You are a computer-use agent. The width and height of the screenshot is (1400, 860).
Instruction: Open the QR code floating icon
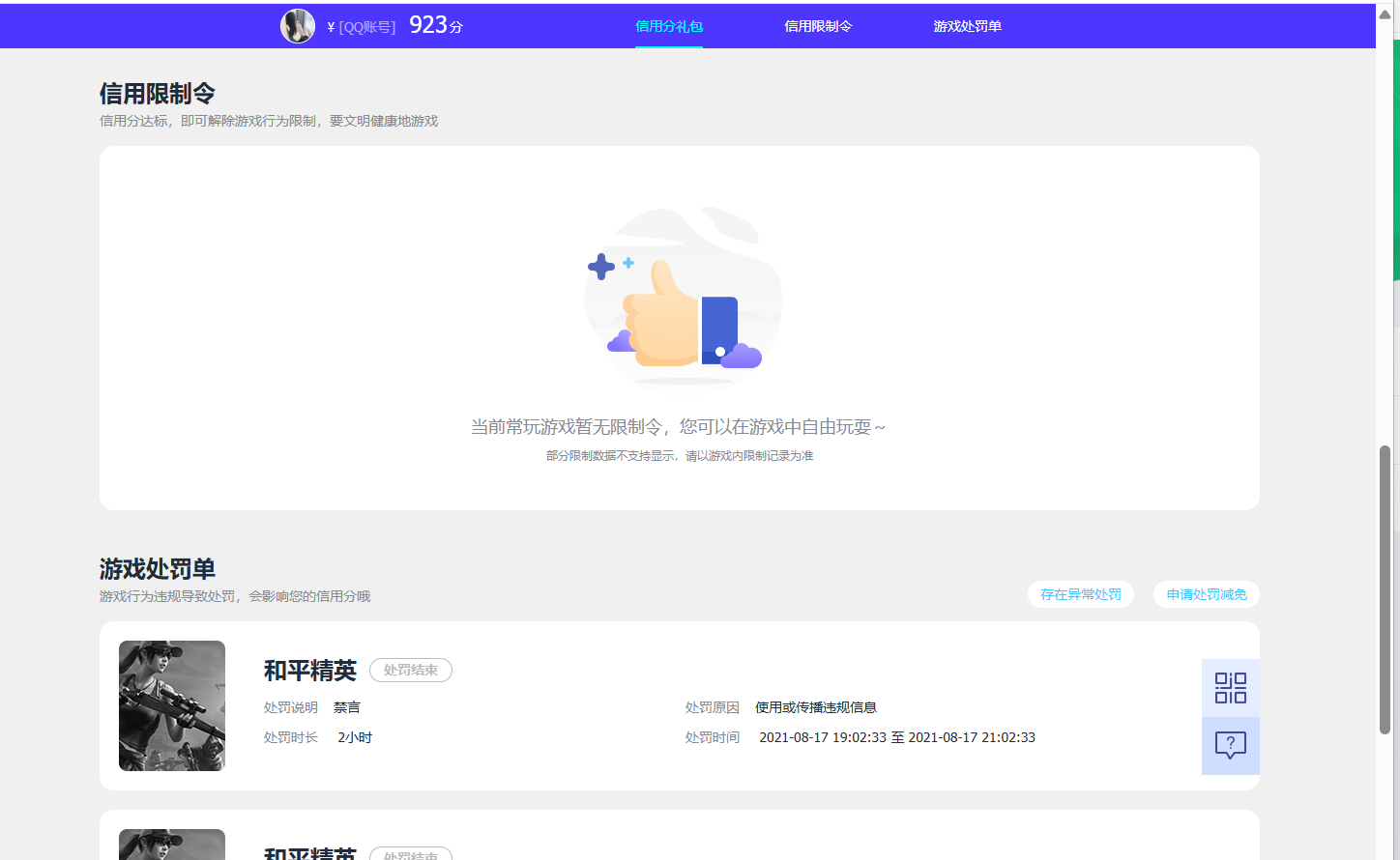coord(1230,688)
